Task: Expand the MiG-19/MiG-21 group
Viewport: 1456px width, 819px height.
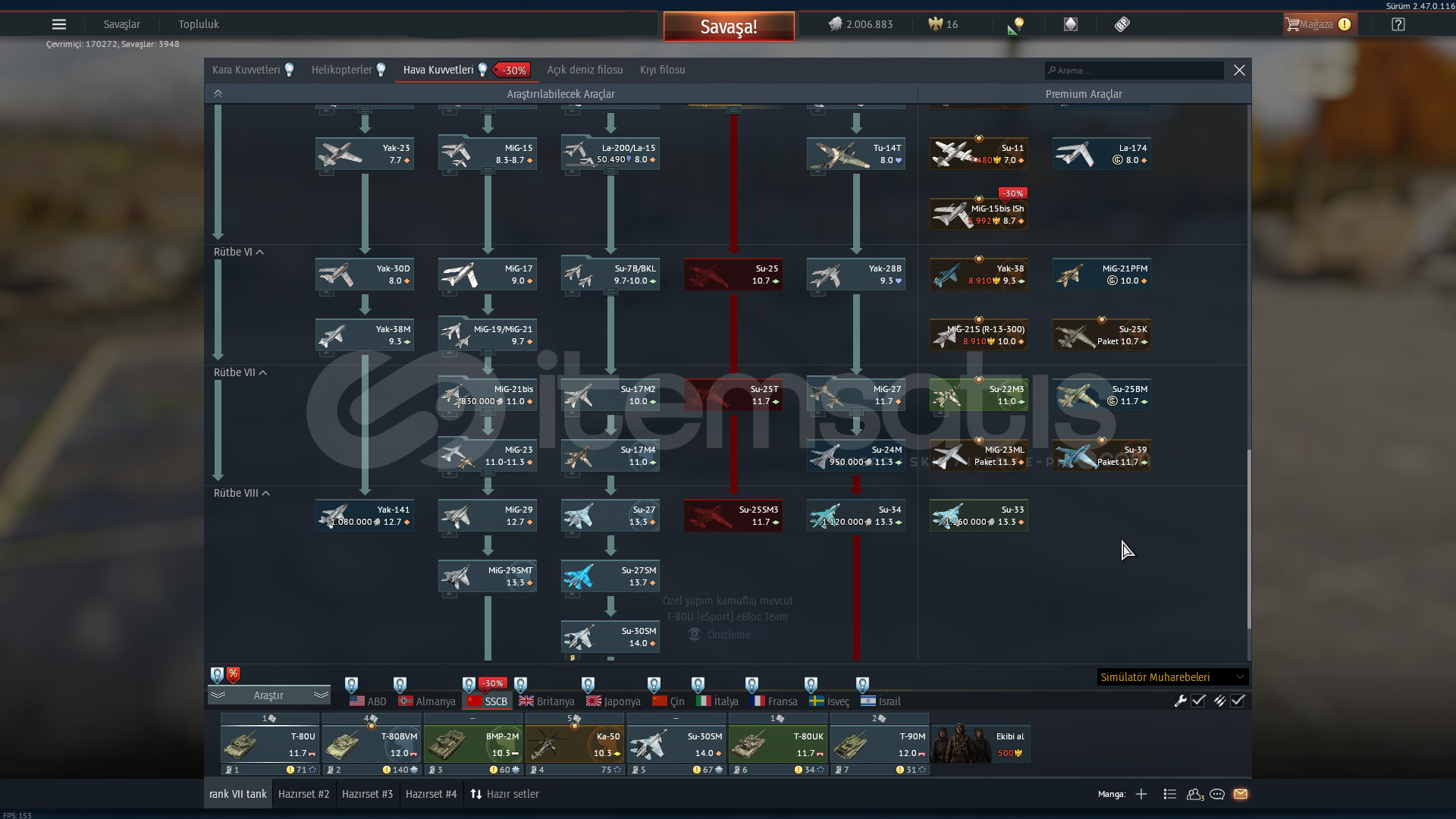Action: (x=488, y=334)
